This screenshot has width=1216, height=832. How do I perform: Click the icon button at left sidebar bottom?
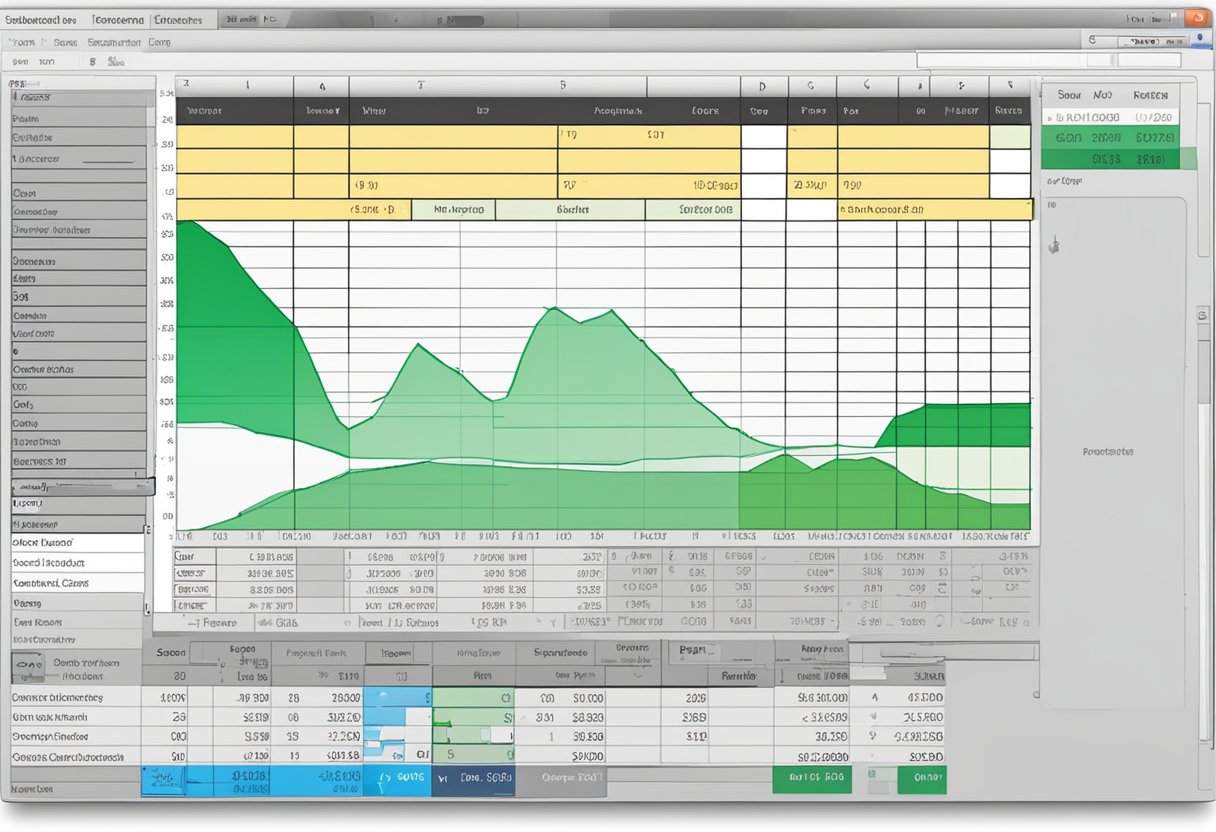[x=29, y=665]
